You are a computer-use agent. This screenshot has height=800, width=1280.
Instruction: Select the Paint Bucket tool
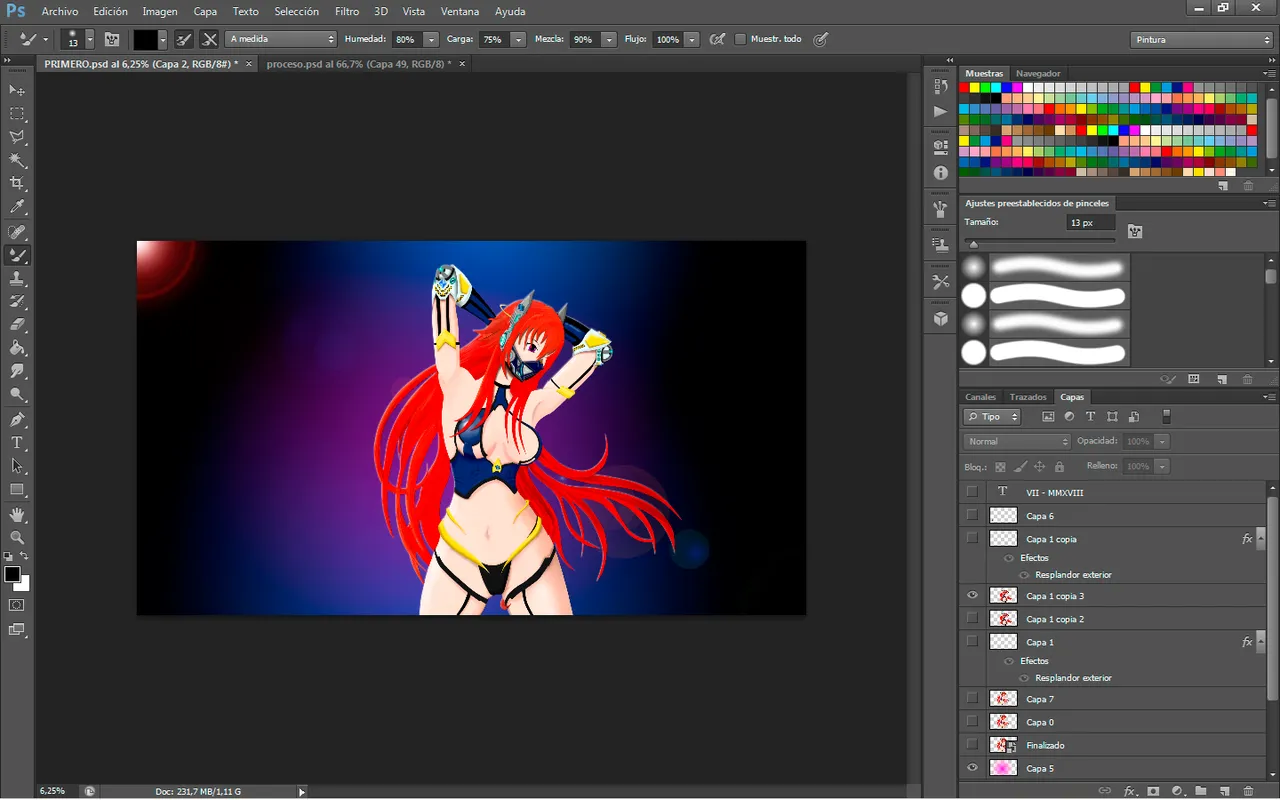tap(17, 349)
